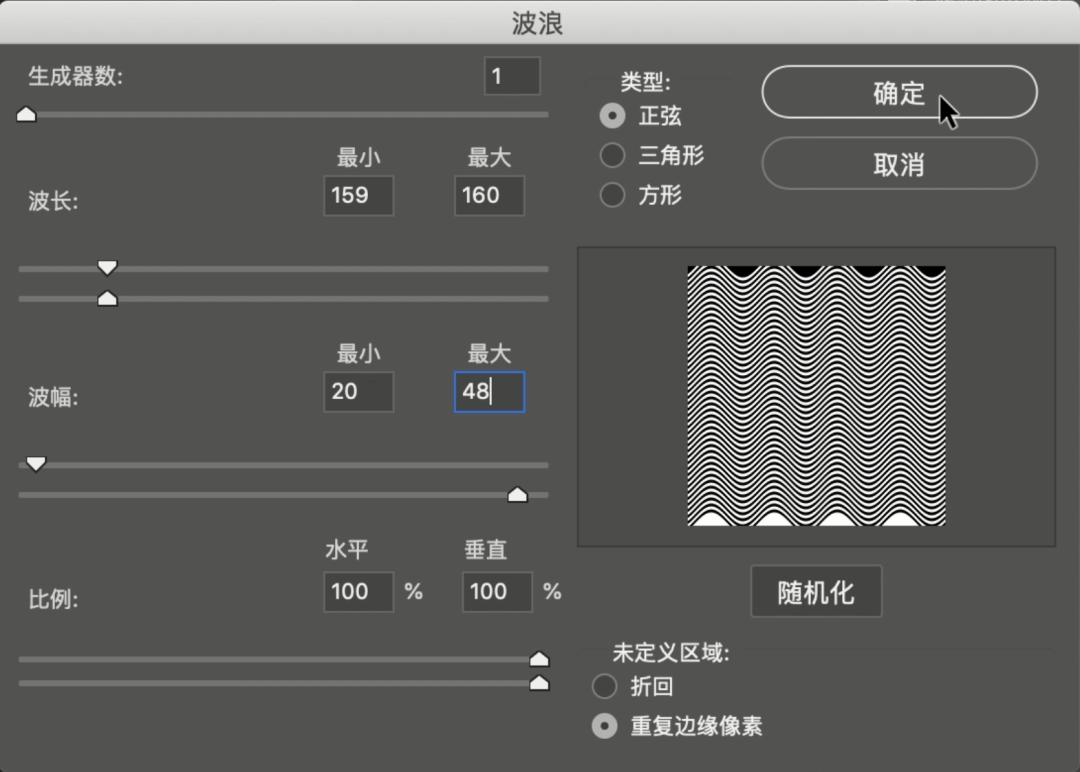The image size is (1080, 772).
Task: Click the minimum wavelength slider handle
Action: (x=107, y=267)
